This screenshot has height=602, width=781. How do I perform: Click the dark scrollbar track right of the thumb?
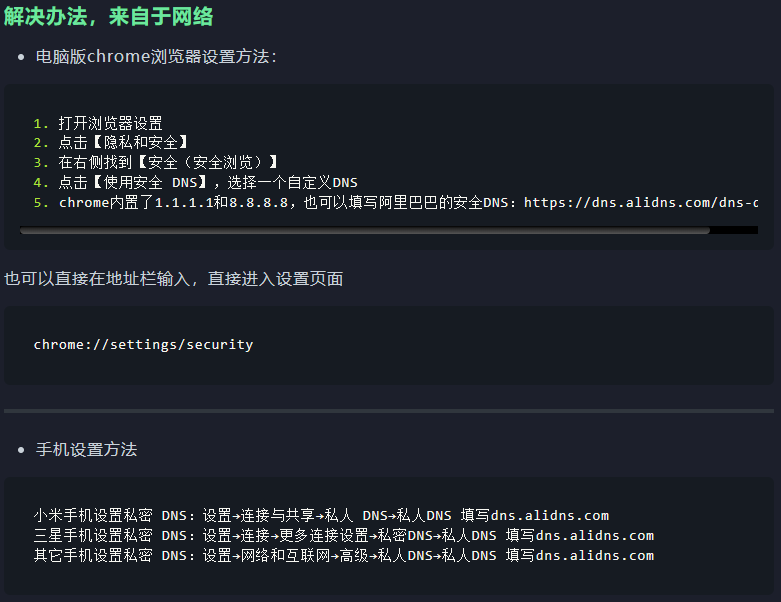point(734,230)
